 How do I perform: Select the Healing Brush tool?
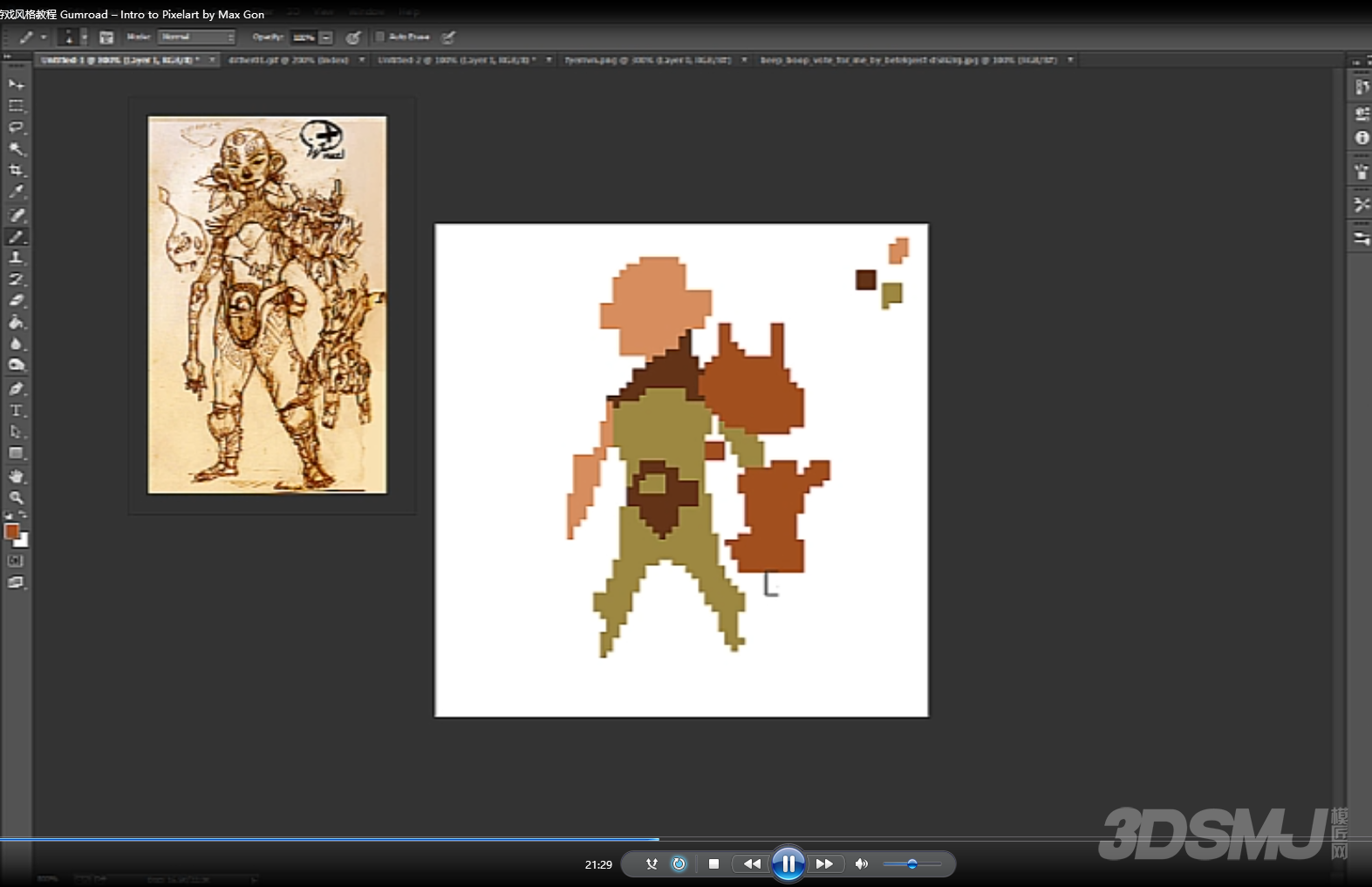[x=16, y=215]
